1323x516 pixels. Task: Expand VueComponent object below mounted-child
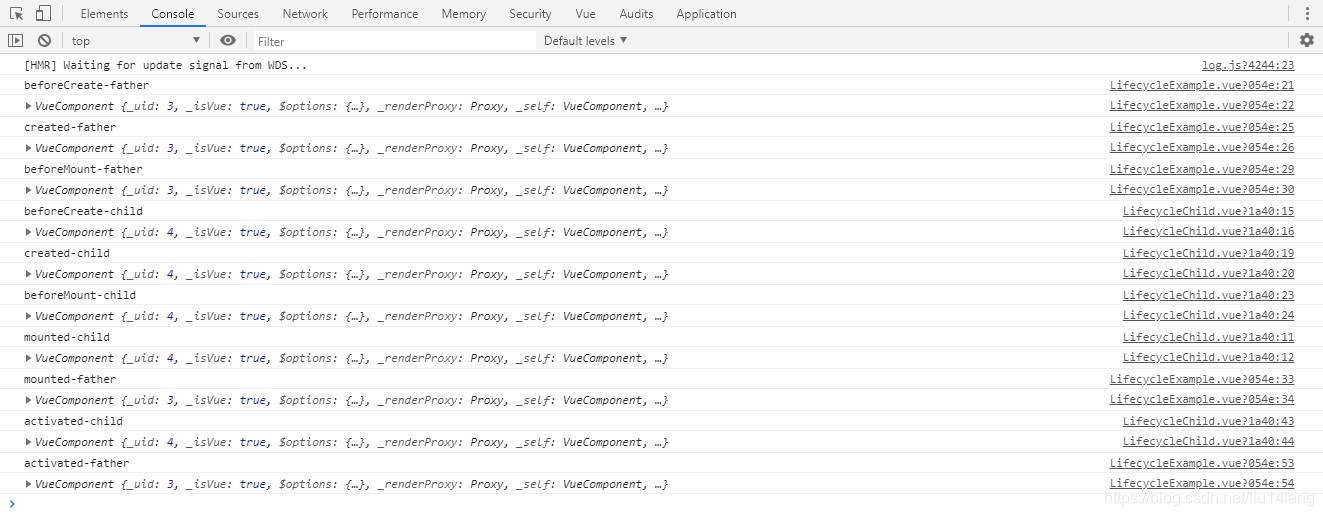[x=28, y=358]
